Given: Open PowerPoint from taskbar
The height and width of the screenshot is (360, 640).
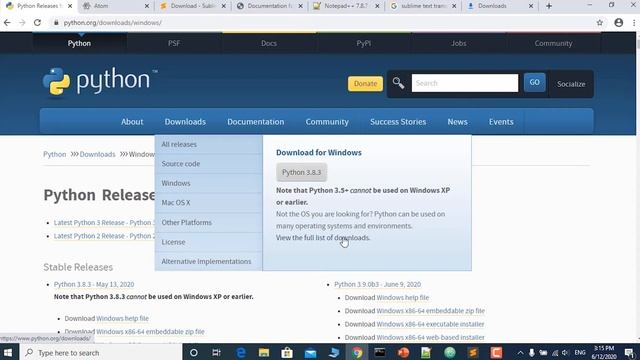Looking at the screenshot, I should click(x=403, y=353).
